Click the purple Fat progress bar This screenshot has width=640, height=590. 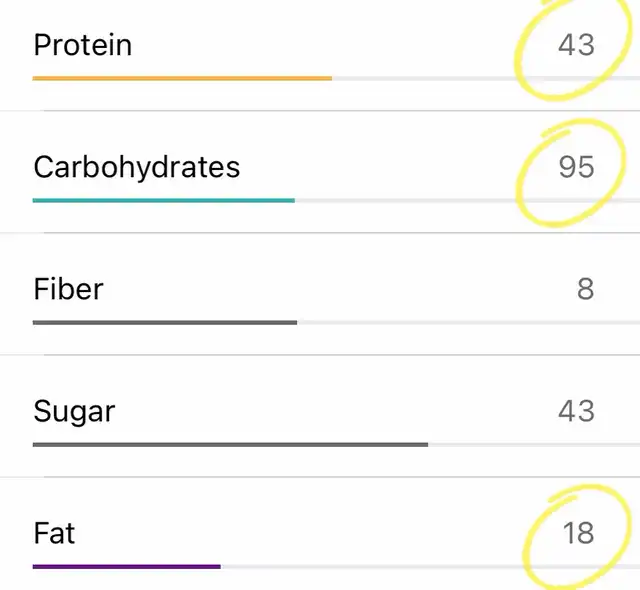tap(127, 566)
